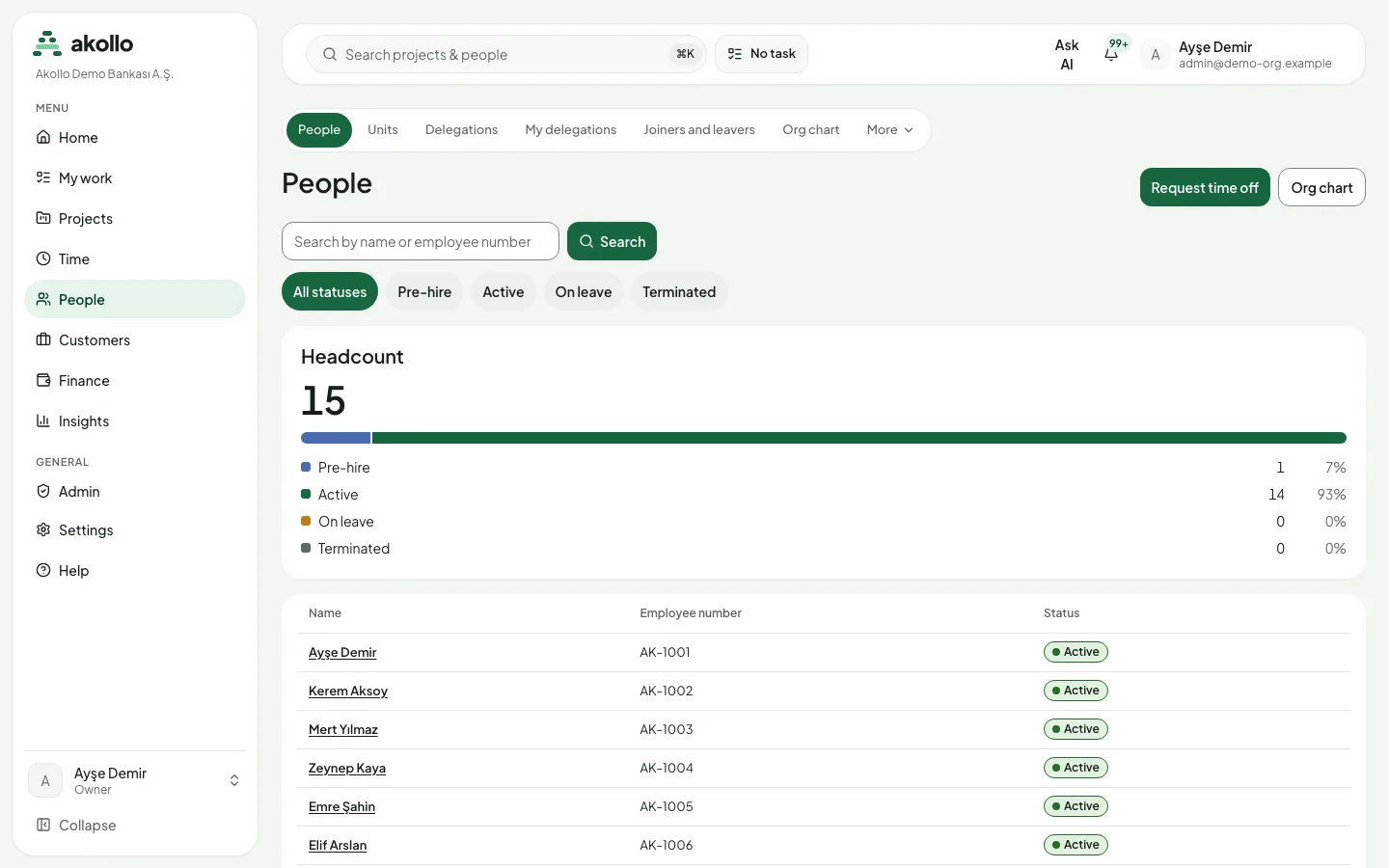Click the green Search button
The width and height of the screenshot is (1389, 868).
[x=612, y=241]
